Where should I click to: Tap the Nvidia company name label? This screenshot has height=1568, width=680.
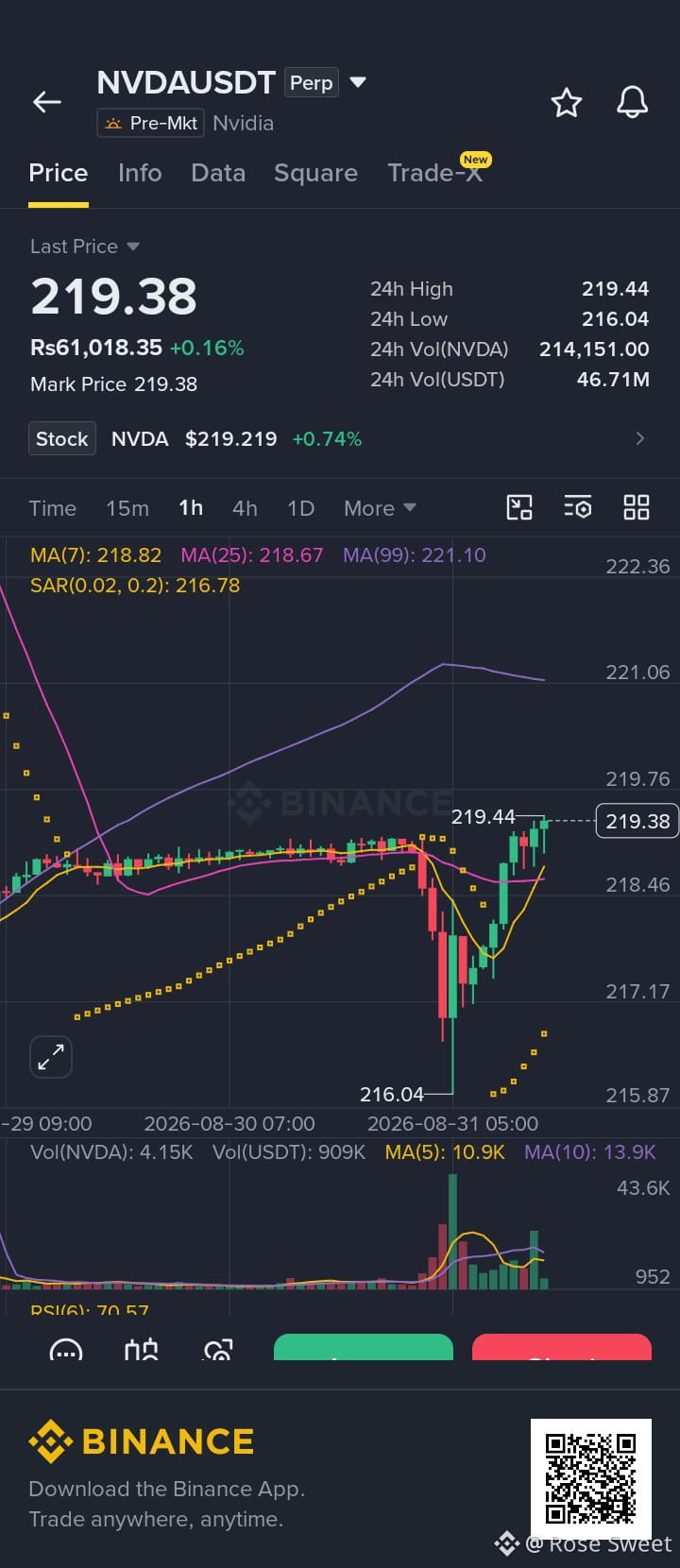(x=244, y=123)
